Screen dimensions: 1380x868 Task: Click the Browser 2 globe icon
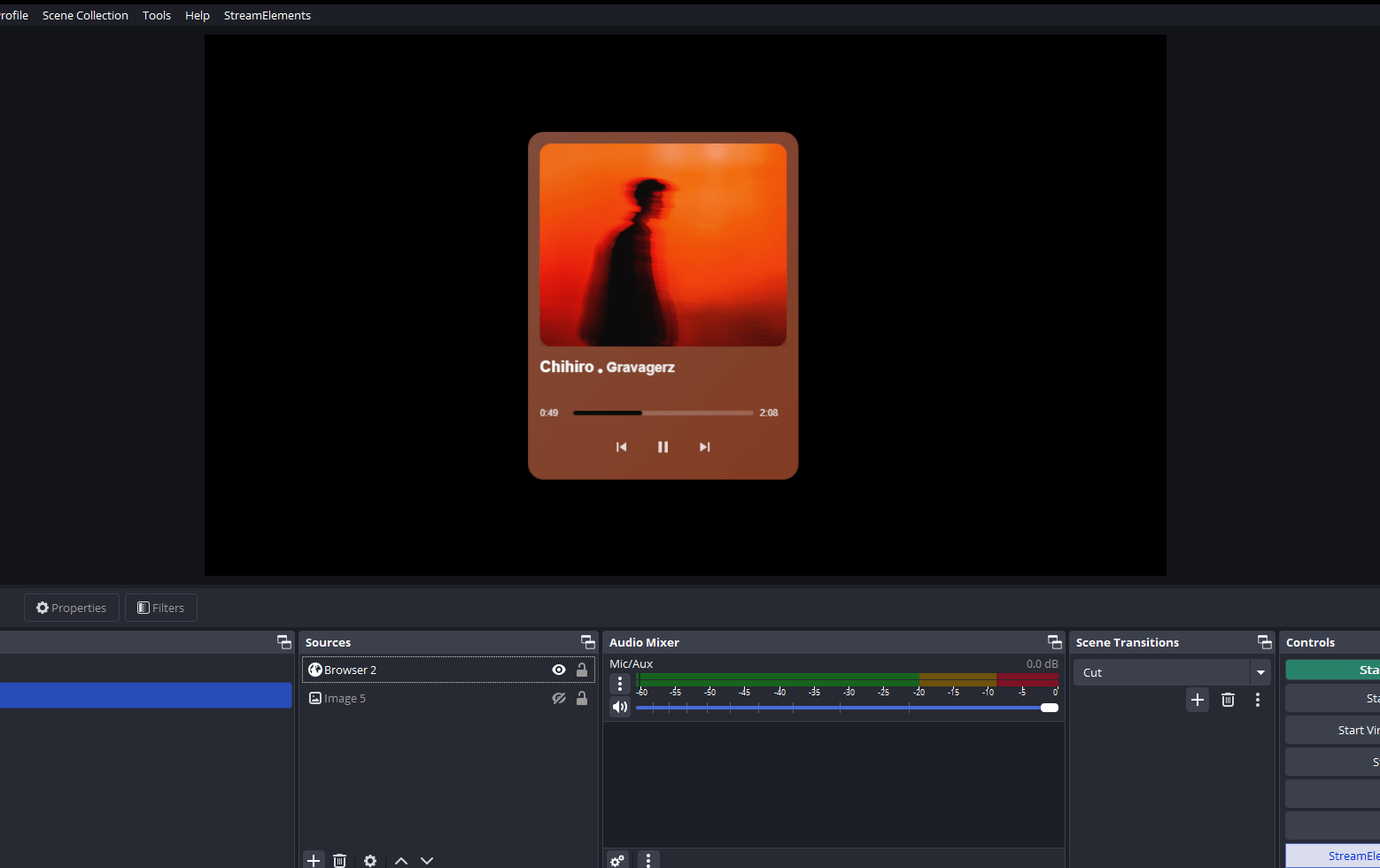(x=314, y=670)
